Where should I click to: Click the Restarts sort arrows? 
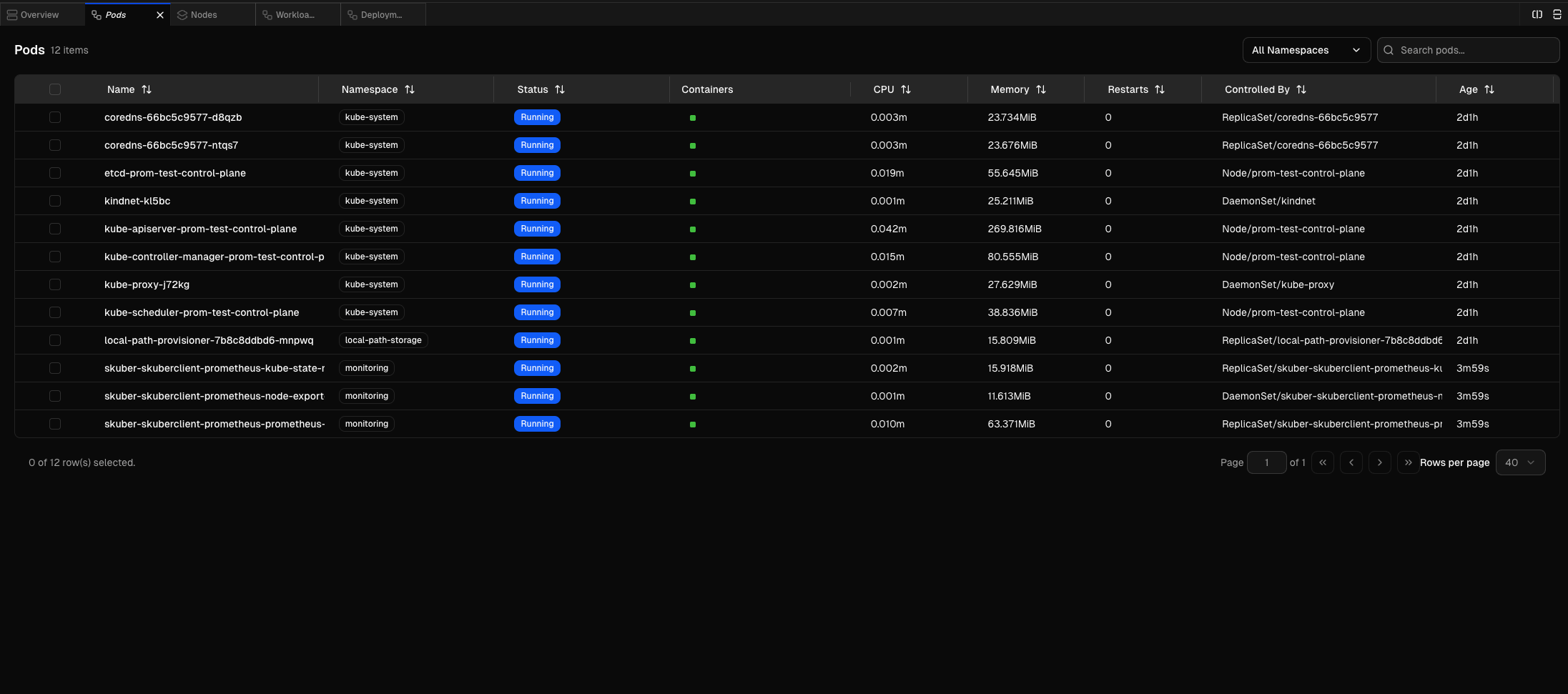[1160, 89]
